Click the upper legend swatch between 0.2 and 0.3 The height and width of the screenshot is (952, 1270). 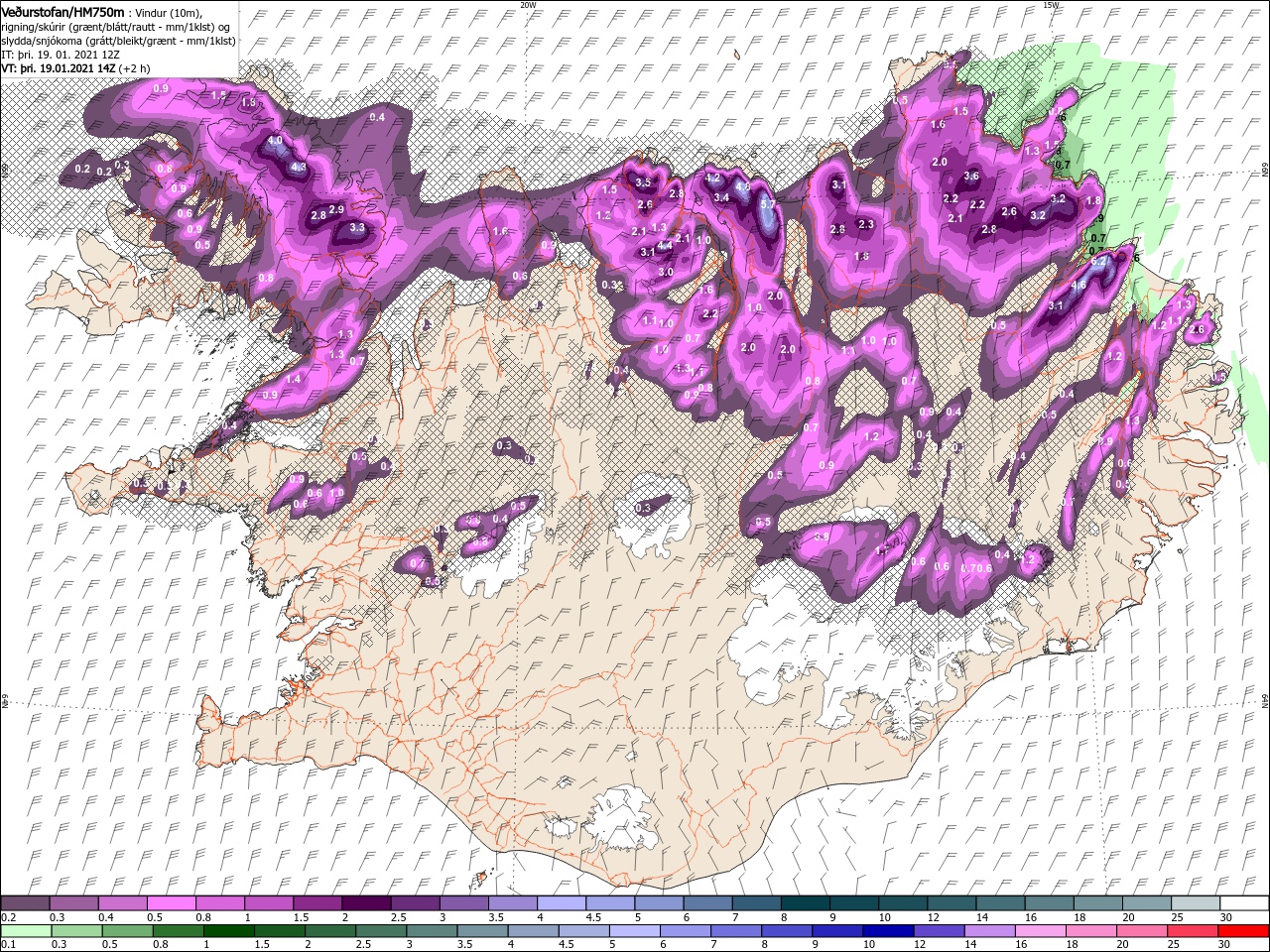[27, 903]
